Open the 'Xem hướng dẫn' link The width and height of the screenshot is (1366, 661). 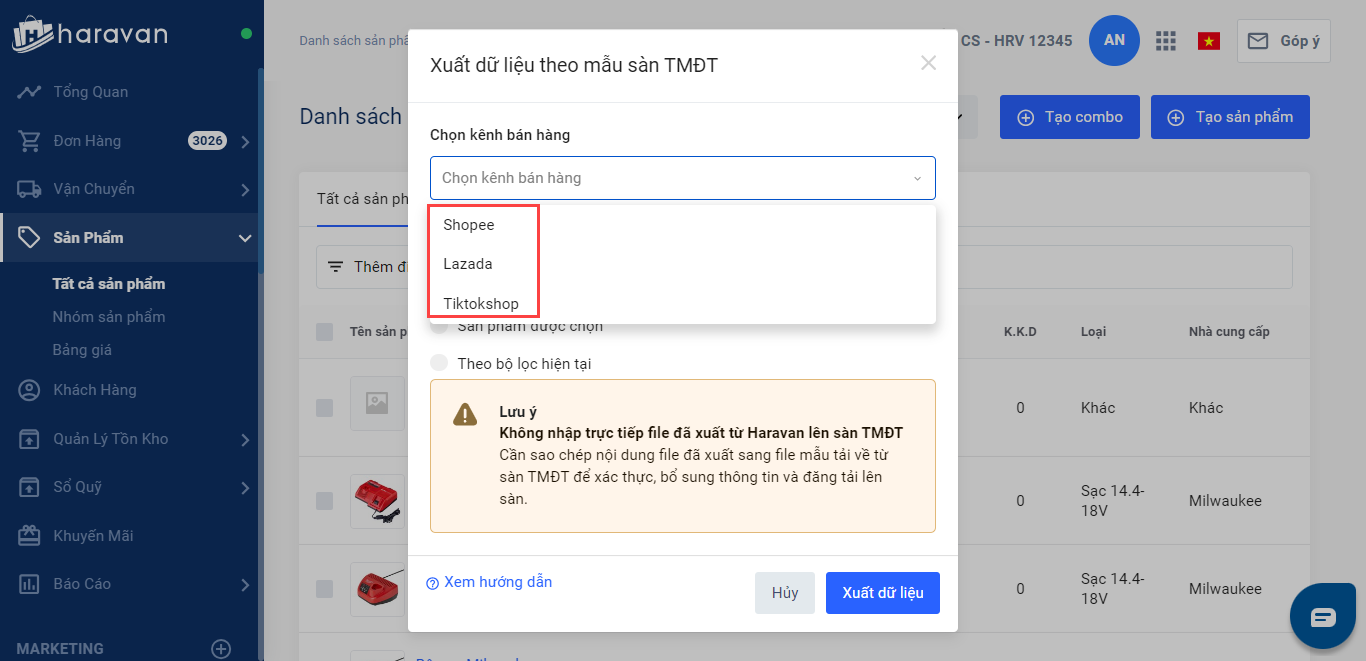coord(497,582)
